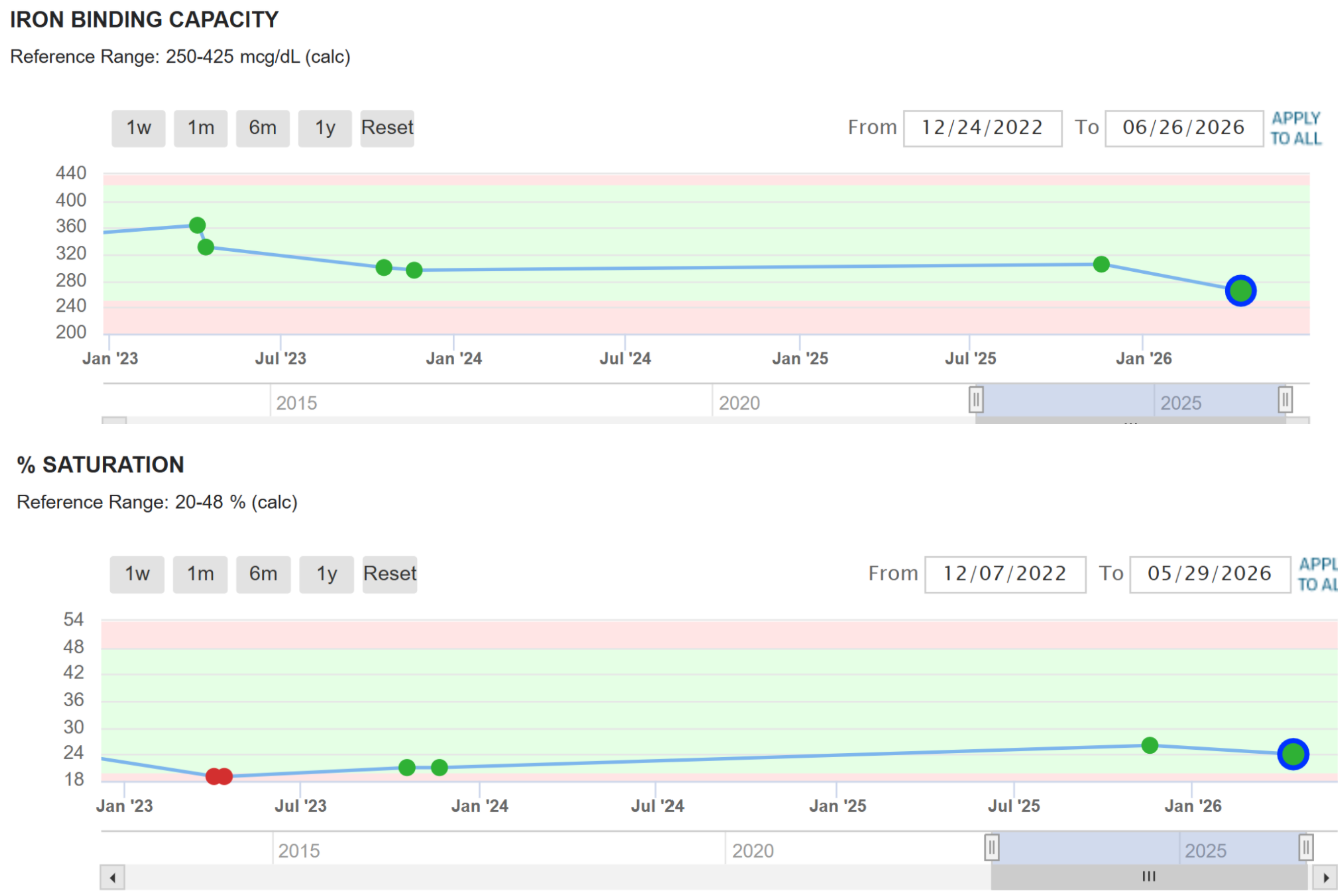This screenshot has height=896, width=1338.
Task: Select 1w range for % Saturation chart
Action: 138,574
